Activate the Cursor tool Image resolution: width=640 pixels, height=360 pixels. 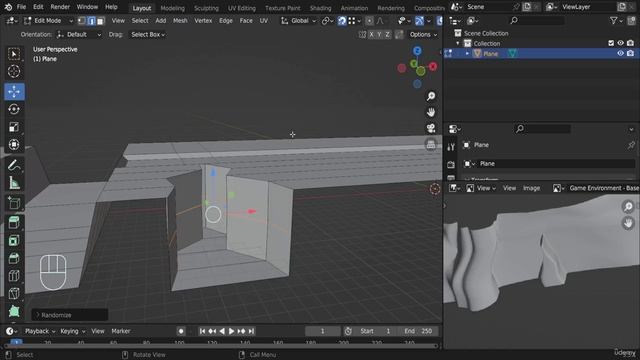click(x=14, y=71)
